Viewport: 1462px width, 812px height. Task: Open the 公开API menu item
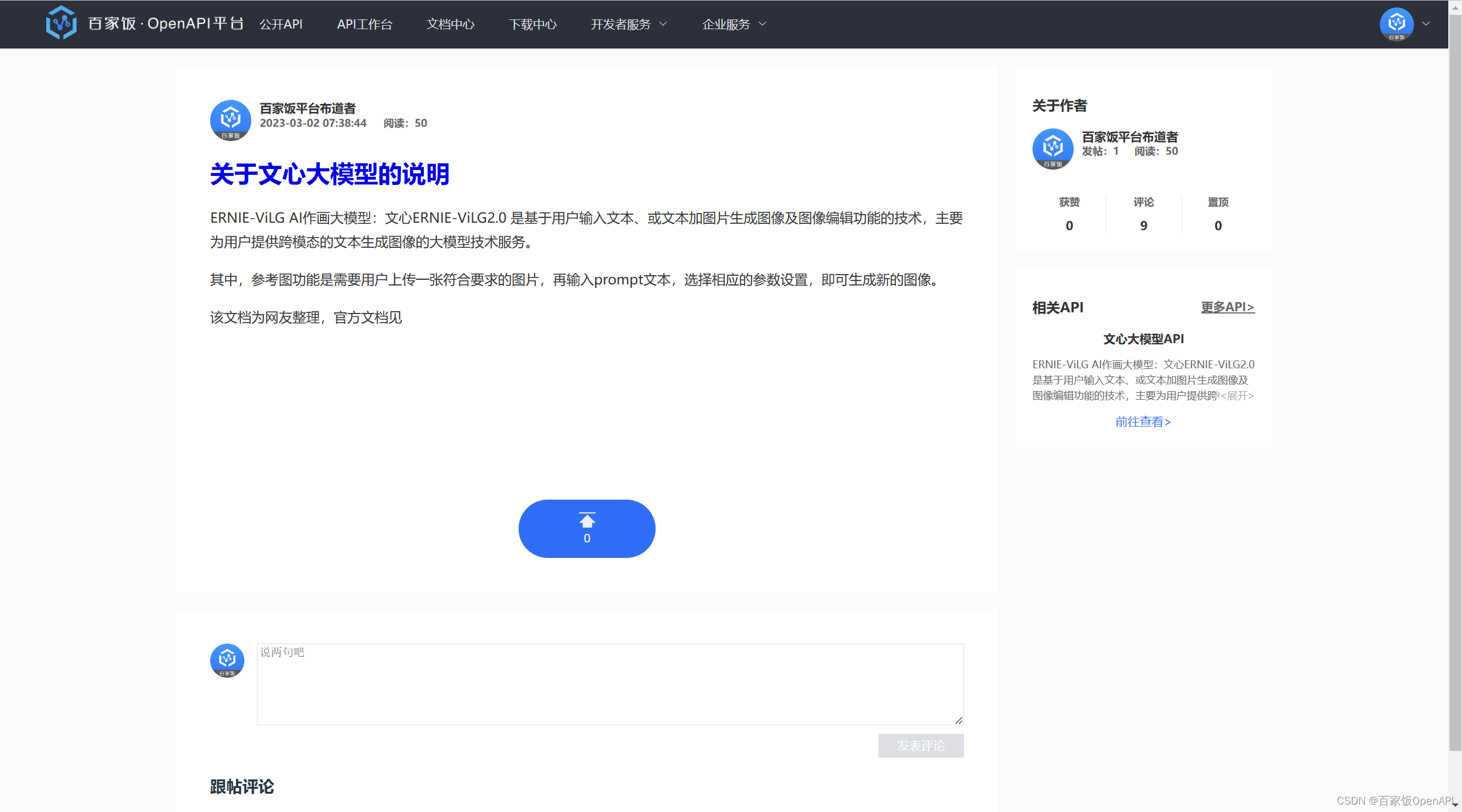[281, 24]
